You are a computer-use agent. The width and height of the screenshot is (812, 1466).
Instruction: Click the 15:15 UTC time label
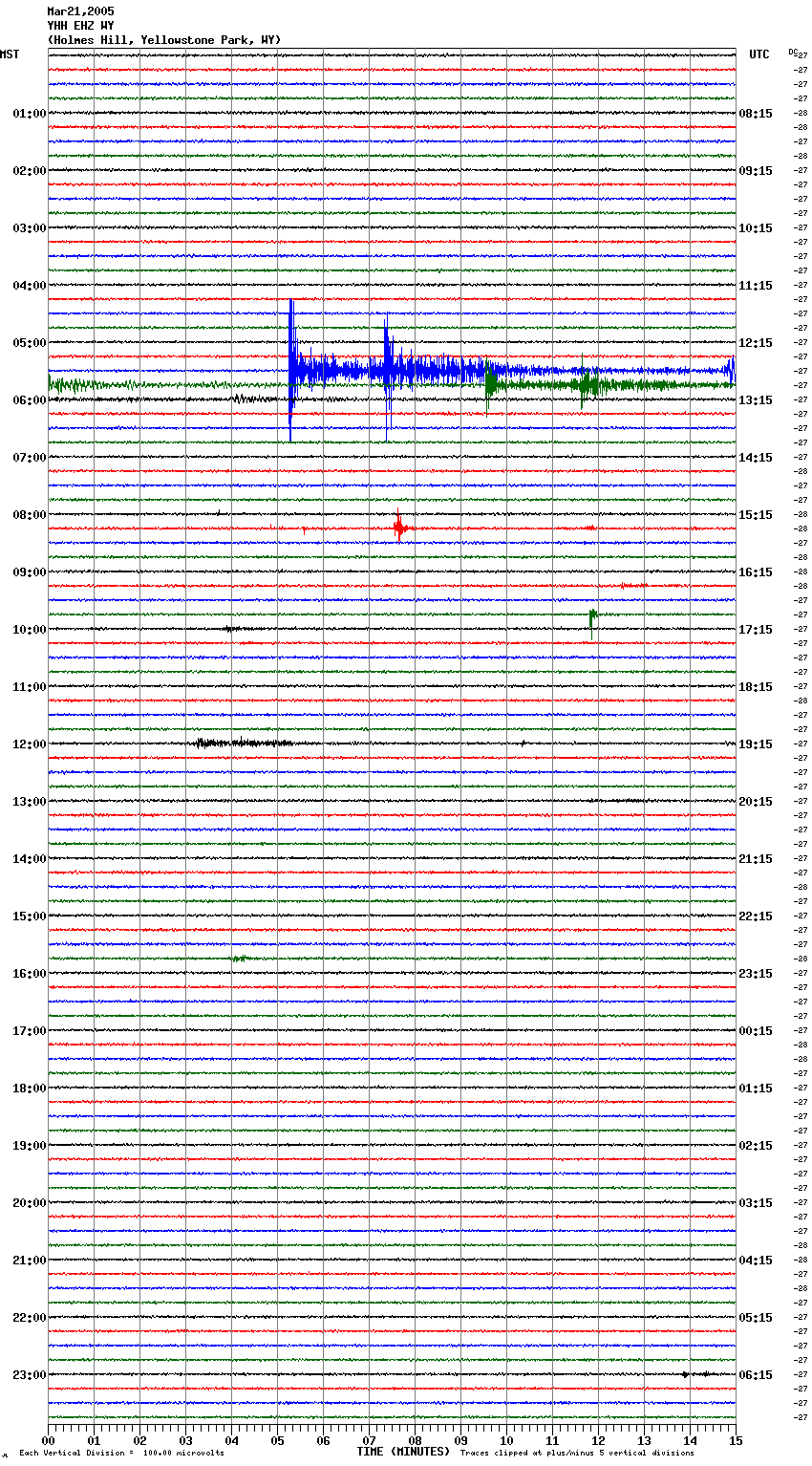coord(756,515)
